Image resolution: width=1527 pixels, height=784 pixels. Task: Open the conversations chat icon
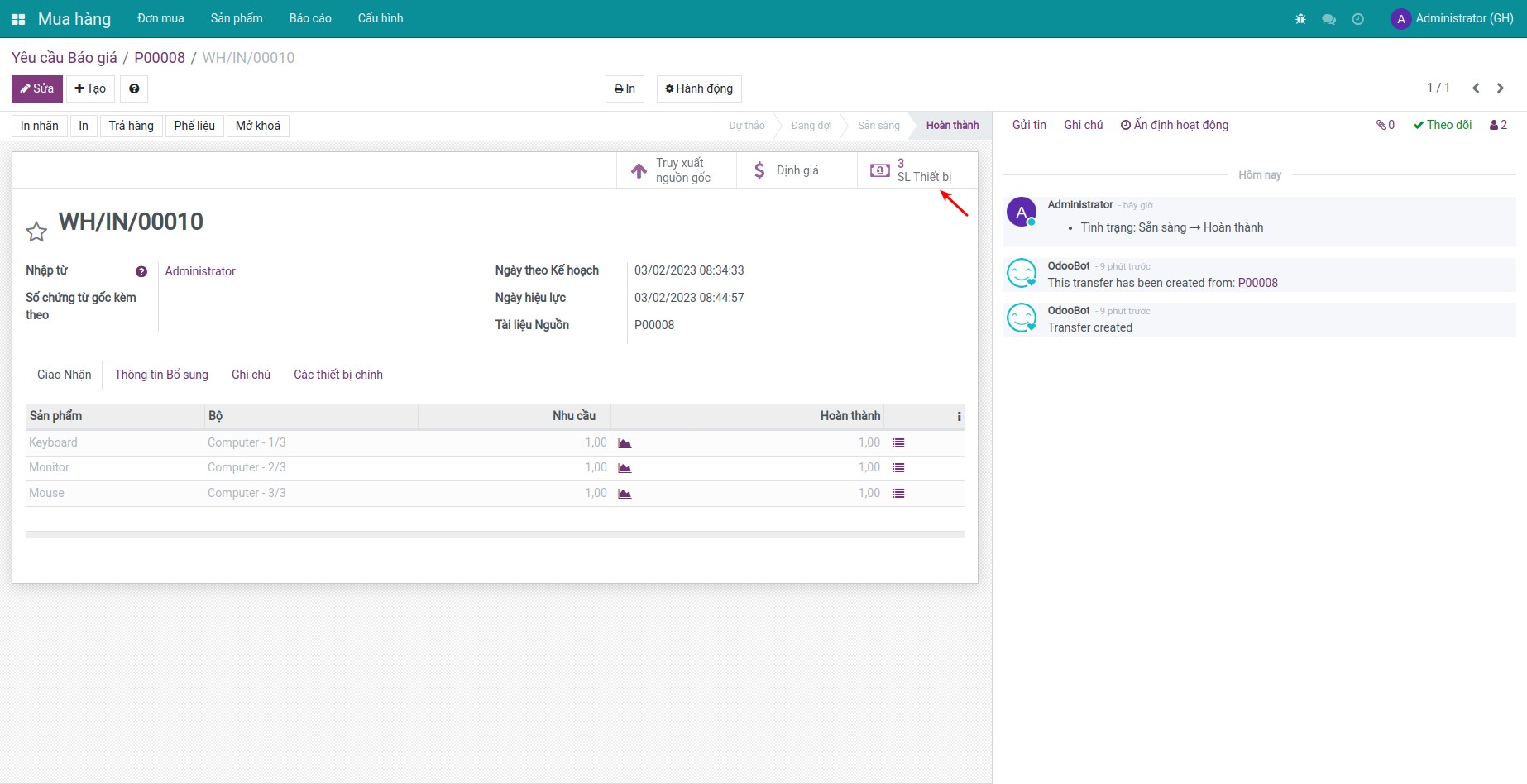click(x=1328, y=19)
